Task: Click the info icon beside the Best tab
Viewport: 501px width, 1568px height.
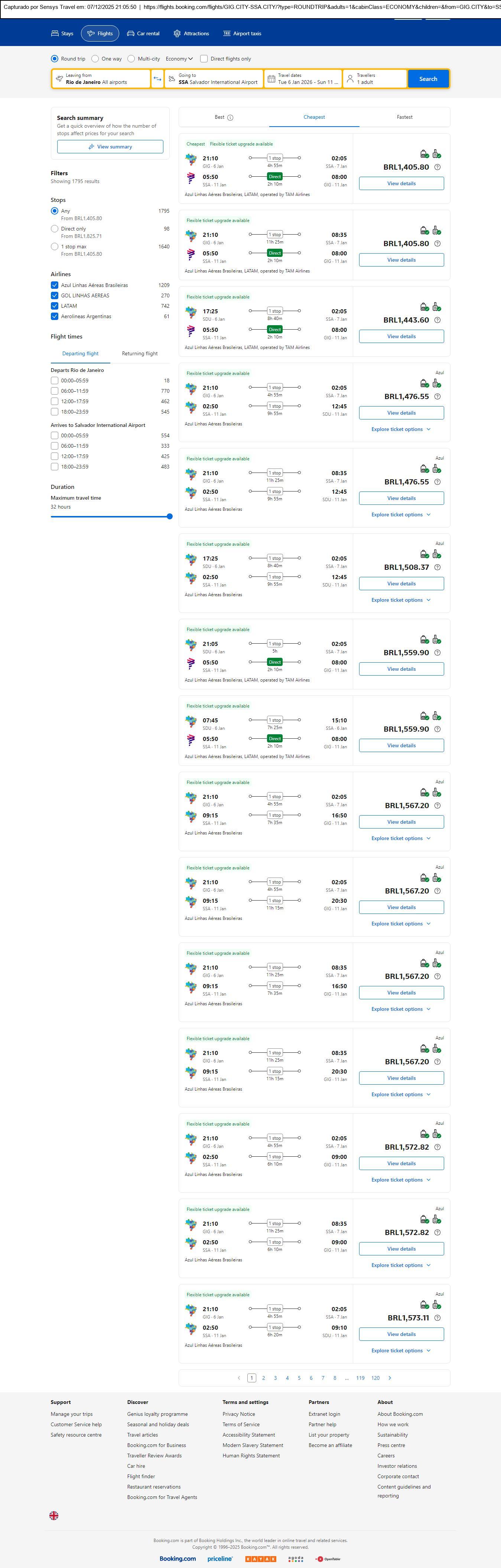Action: click(x=230, y=117)
